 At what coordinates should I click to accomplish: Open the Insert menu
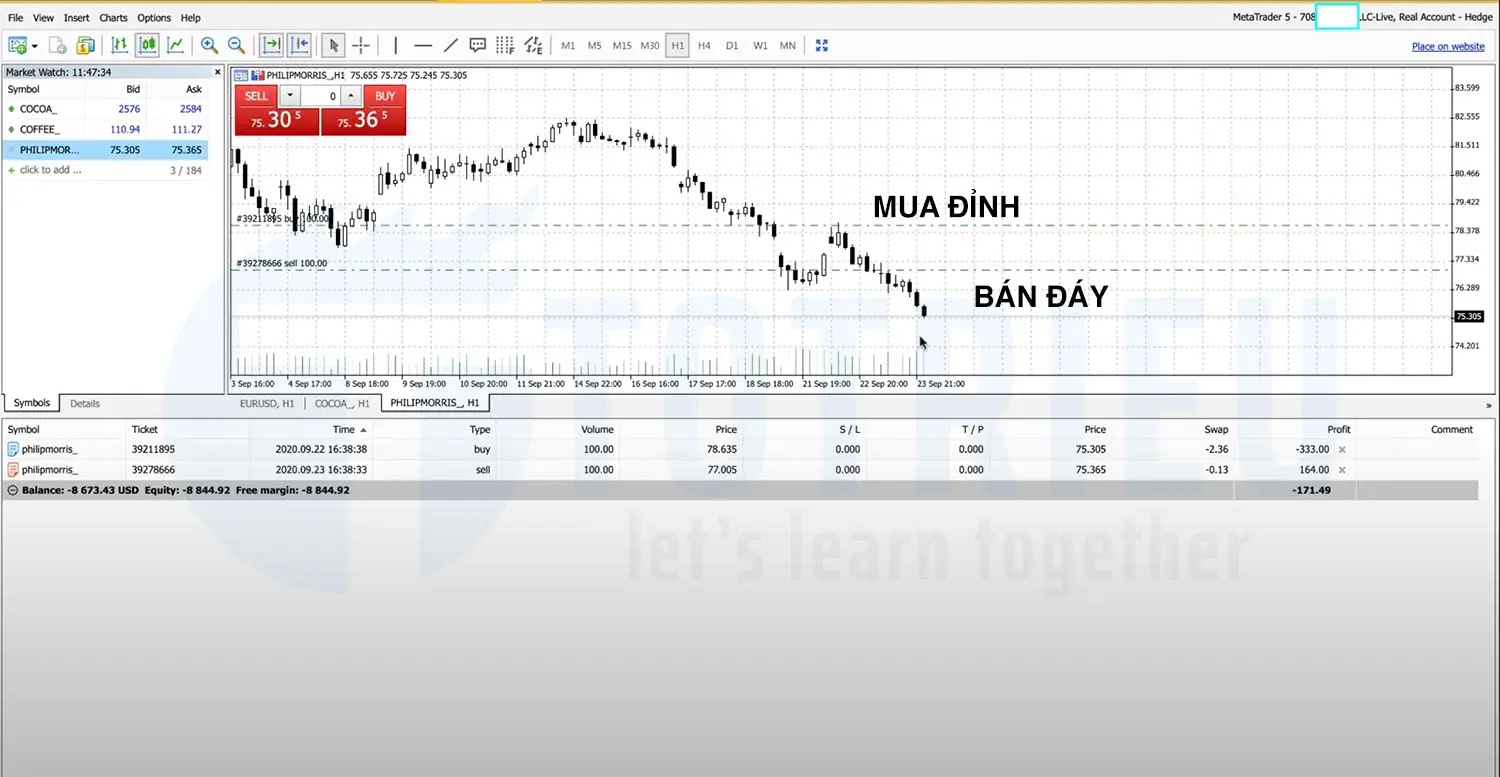(76, 18)
